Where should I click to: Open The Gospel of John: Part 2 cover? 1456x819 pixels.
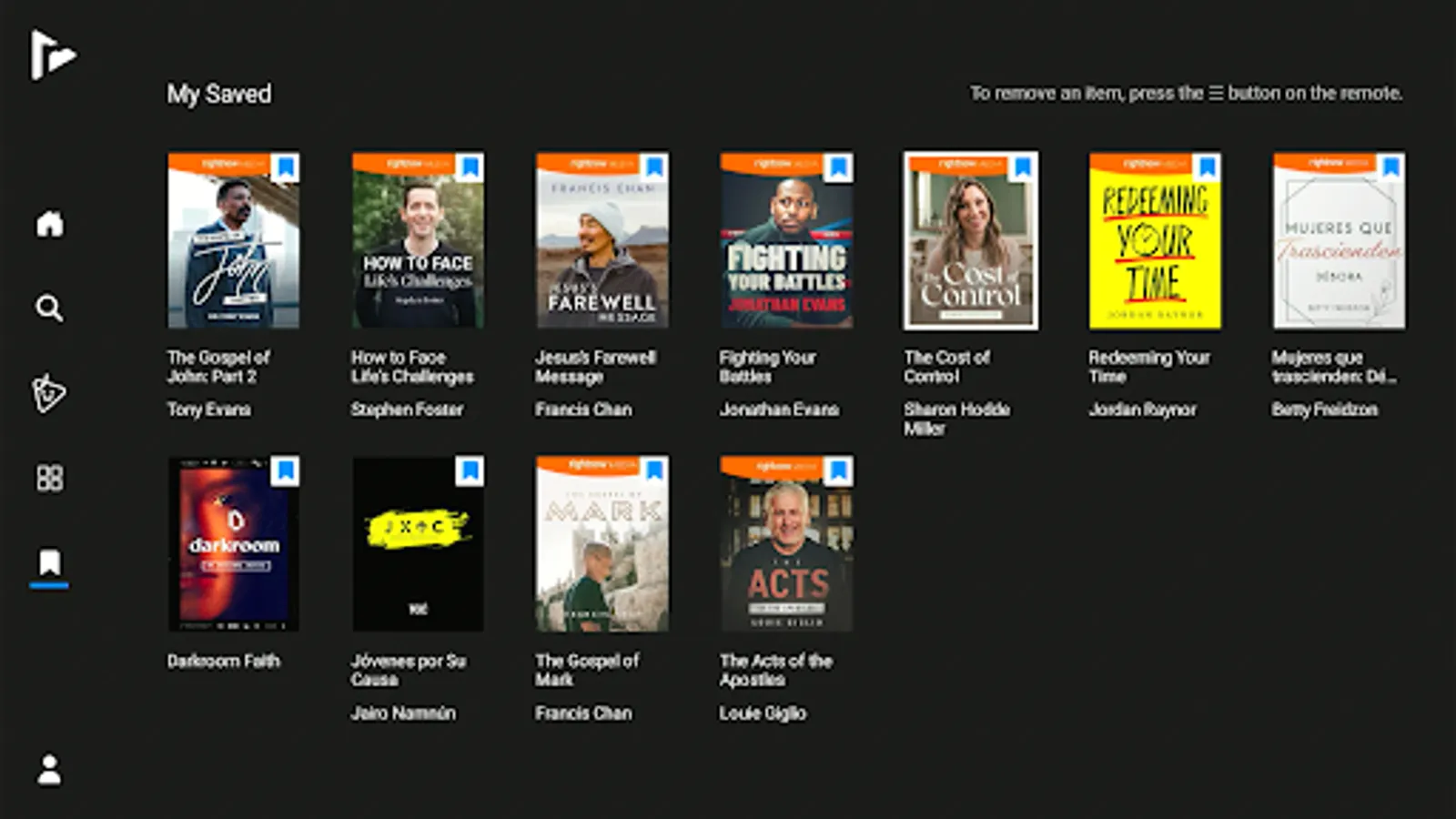click(233, 240)
